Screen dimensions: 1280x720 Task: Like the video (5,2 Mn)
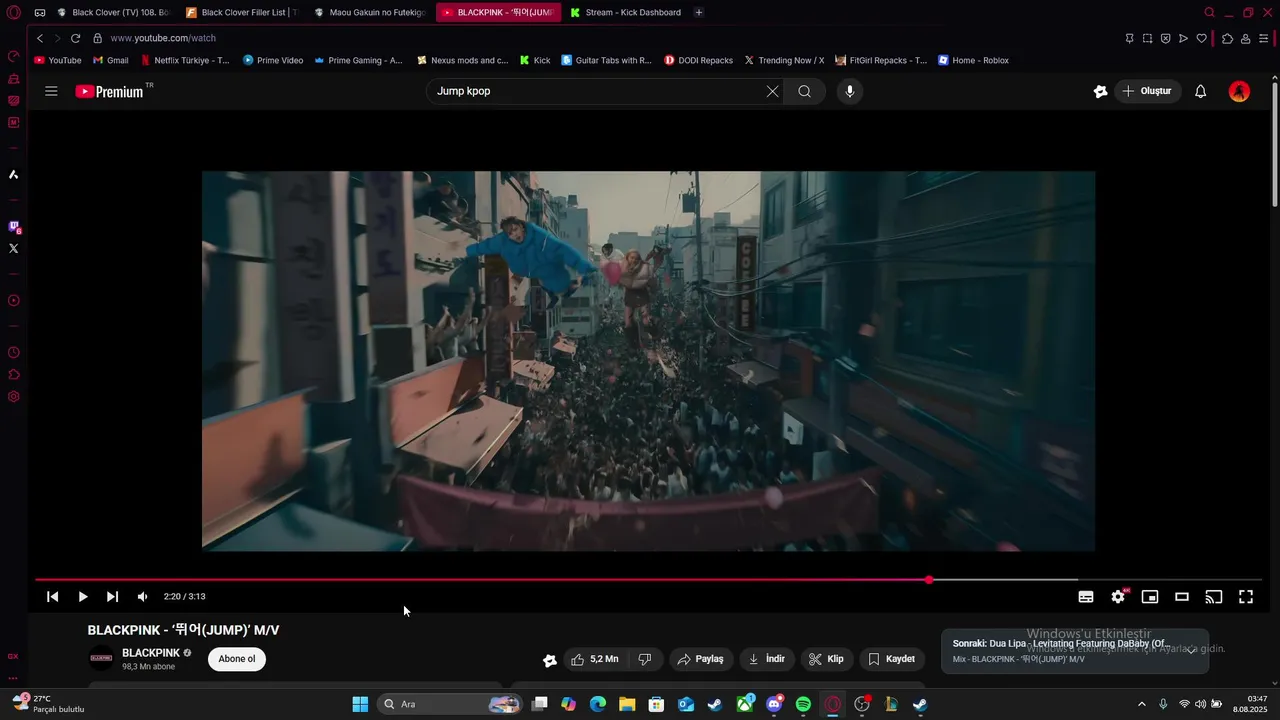pyautogui.click(x=595, y=659)
